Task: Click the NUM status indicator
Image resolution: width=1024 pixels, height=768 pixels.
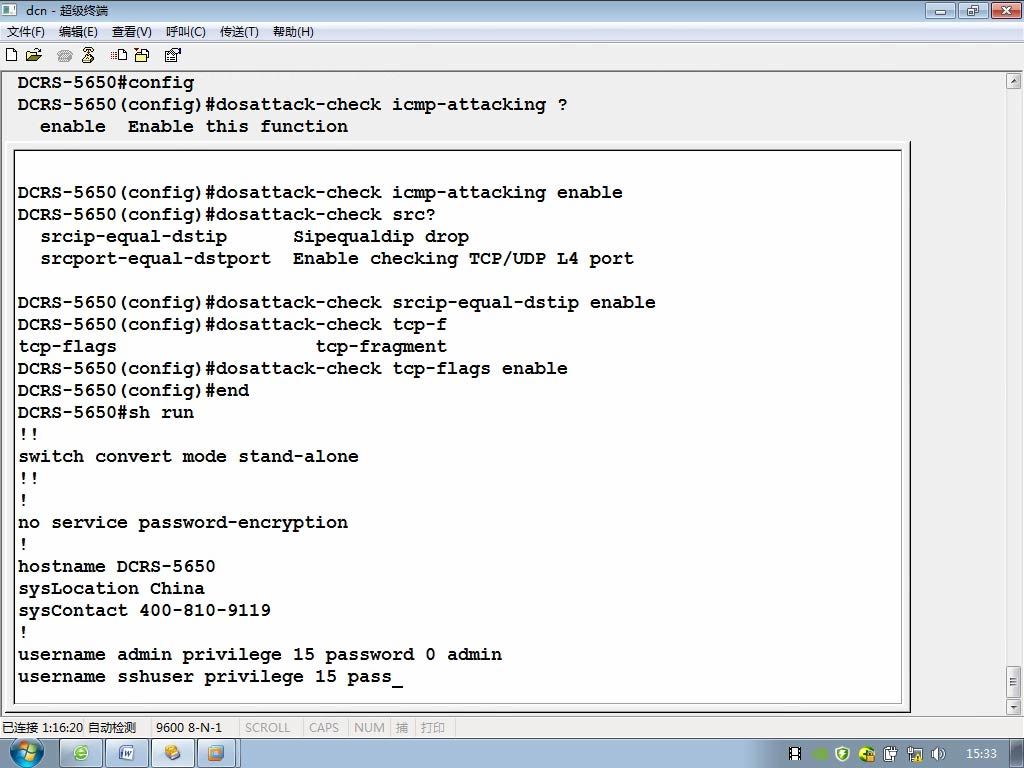Action: pos(369,727)
